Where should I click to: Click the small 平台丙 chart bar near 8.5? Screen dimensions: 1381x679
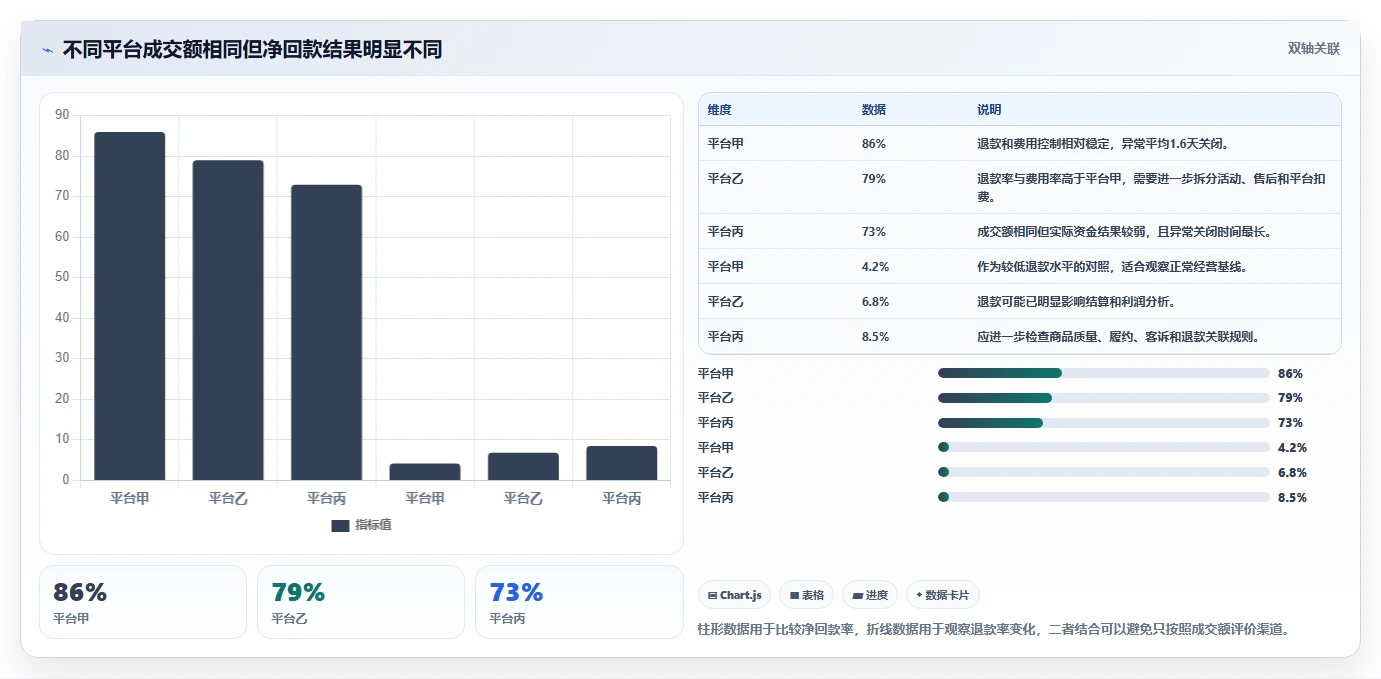point(622,463)
